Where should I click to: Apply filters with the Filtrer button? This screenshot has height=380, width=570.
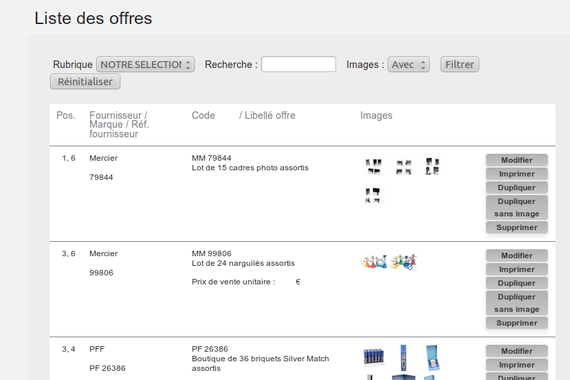(459, 64)
